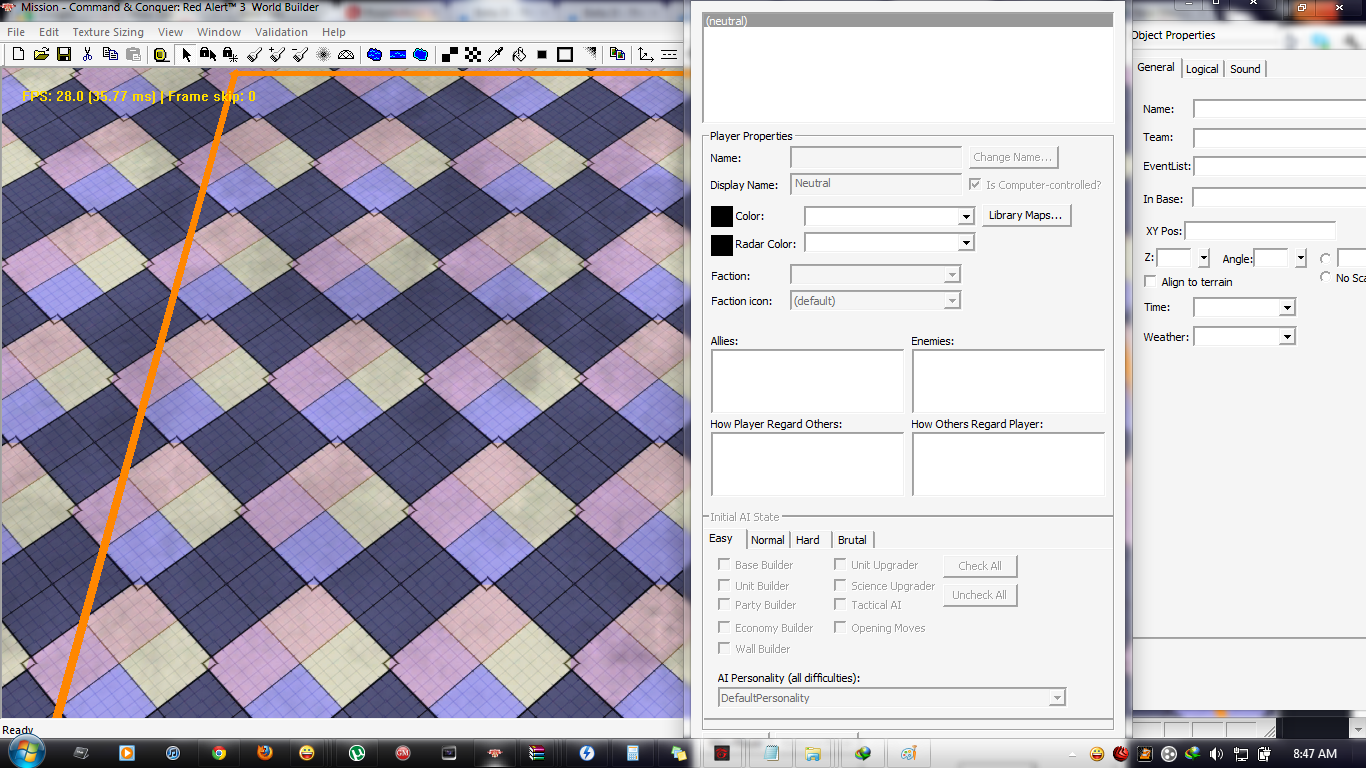
Task: Click the Open folder toolbar icon
Action: [x=41, y=54]
